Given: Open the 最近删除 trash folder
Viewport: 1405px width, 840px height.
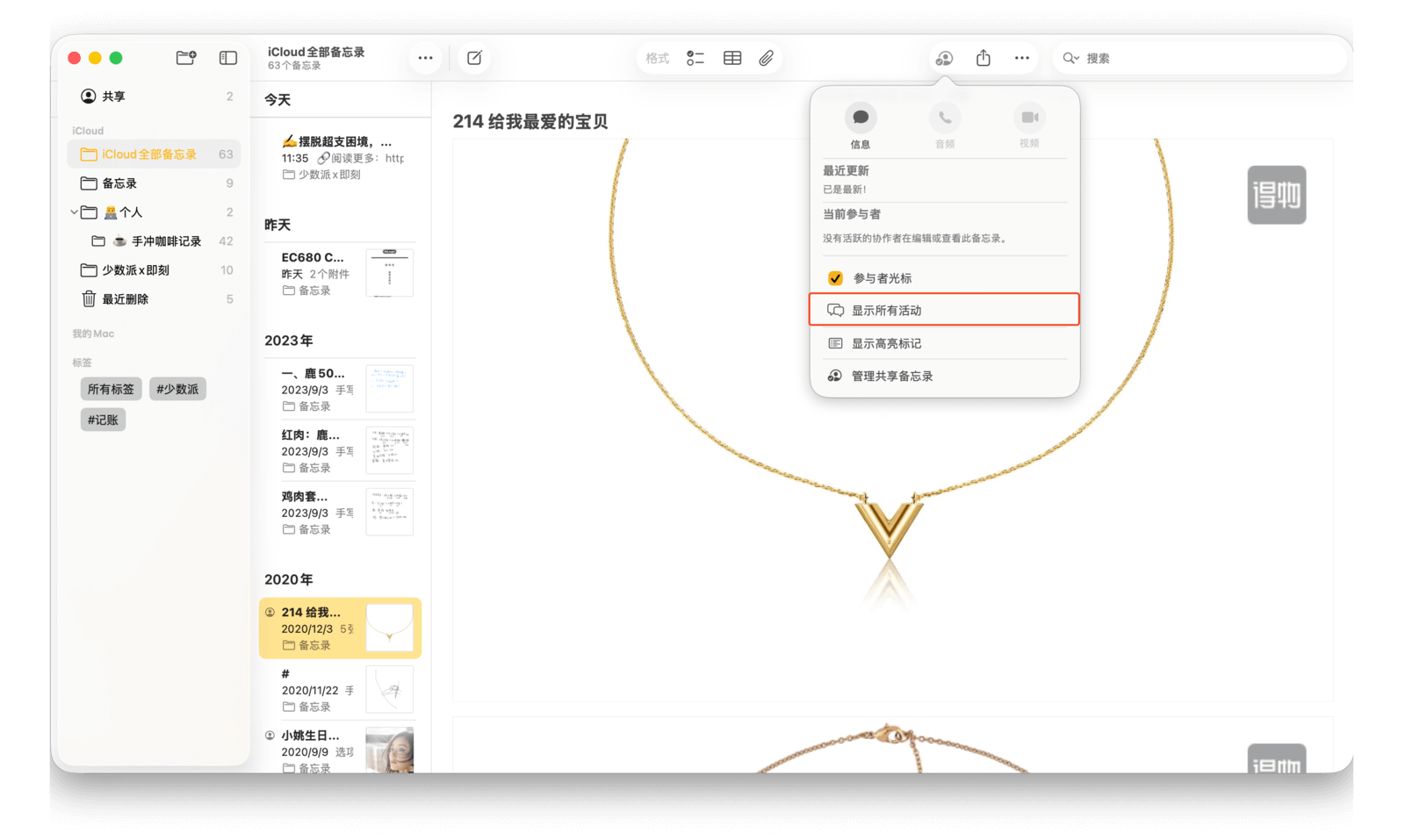Looking at the screenshot, I should (x=154, y=298).
